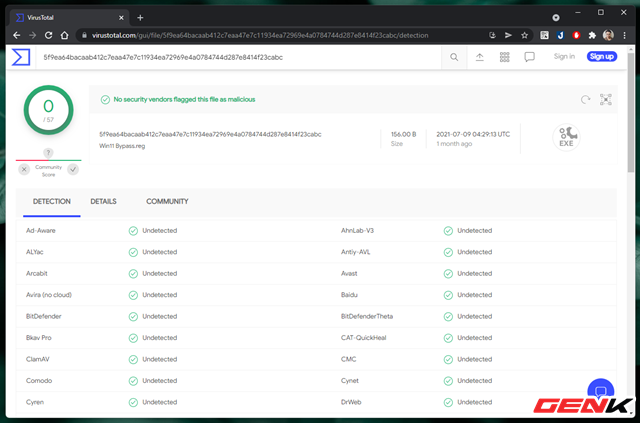Screen dimensions: 640x423
Task: Click the no vendors flagged message
Action: pyautogui.click(x=184, y=100)
